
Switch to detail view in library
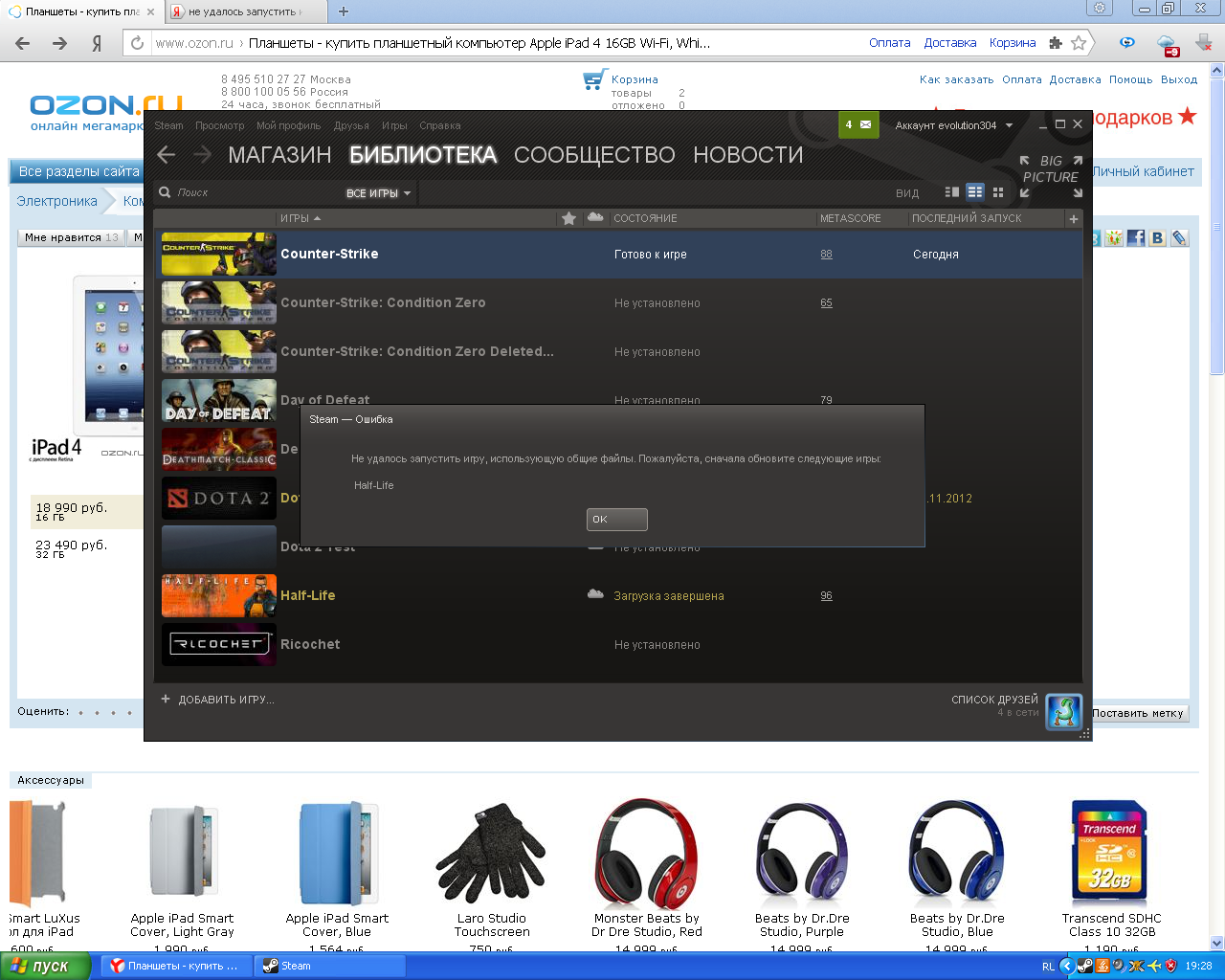pos(952,192)
